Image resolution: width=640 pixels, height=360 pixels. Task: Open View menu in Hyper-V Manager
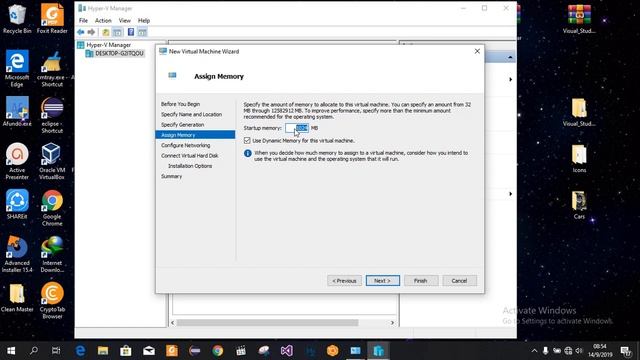point(124,20)
